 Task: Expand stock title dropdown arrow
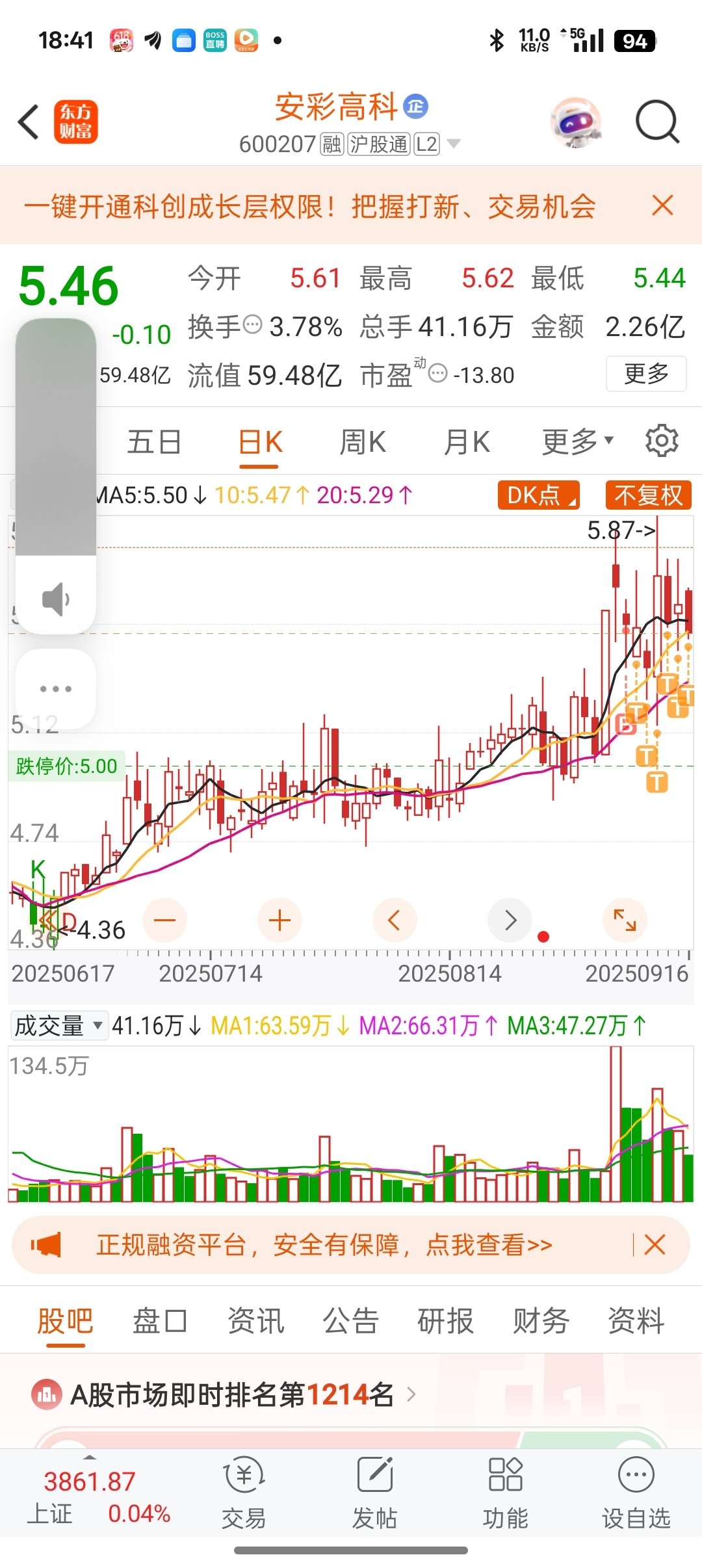click(x=453, y=144)
